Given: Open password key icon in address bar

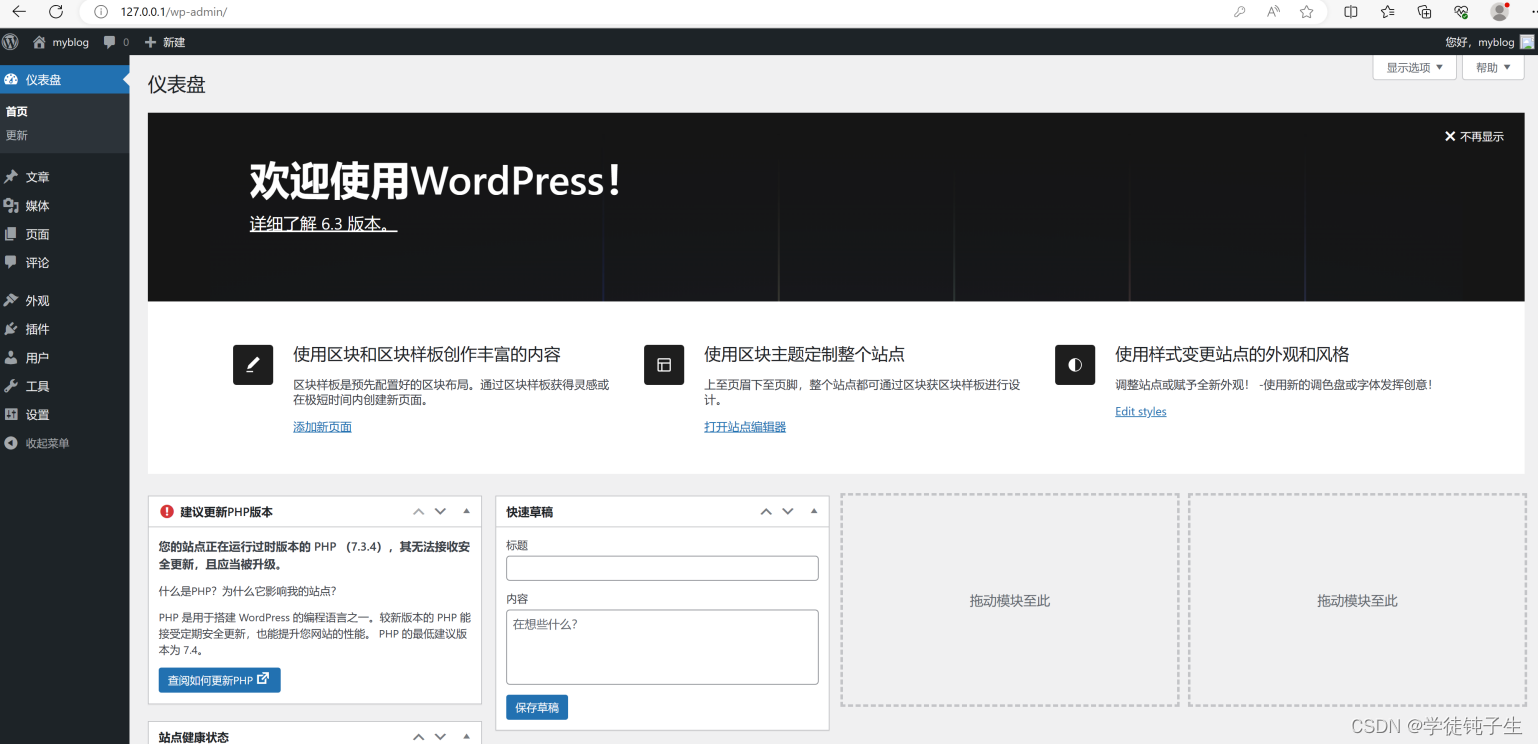Looking at the screenshot, I should (1240, 12).
